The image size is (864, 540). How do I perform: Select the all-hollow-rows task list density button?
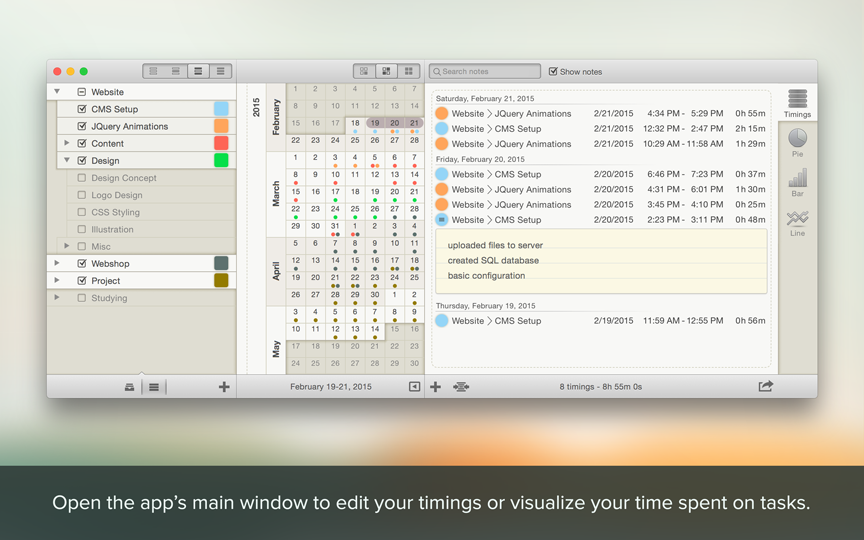[153, 71]
